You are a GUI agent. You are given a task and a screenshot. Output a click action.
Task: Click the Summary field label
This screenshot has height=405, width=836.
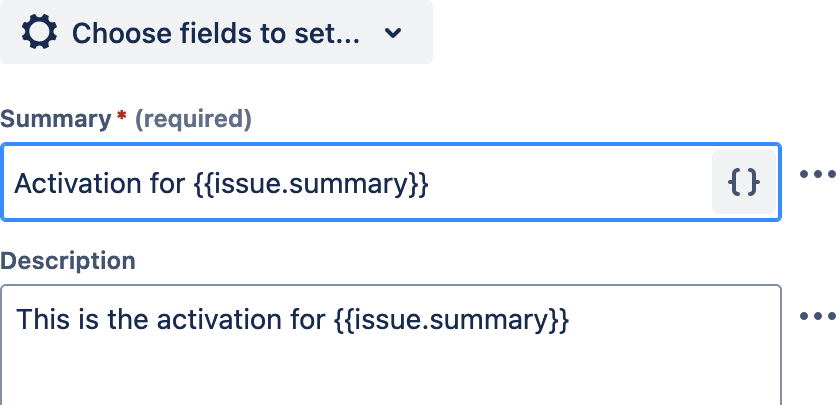click(x=55, y=119)
